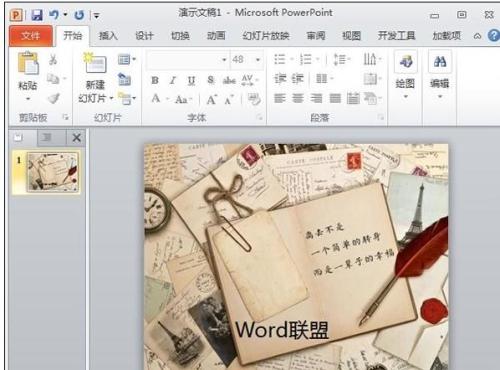Viewport: 500px width, 370px height.
Task: Open the 段落 Paragraph dialog launcher
Action: click(x=380, y=117)
